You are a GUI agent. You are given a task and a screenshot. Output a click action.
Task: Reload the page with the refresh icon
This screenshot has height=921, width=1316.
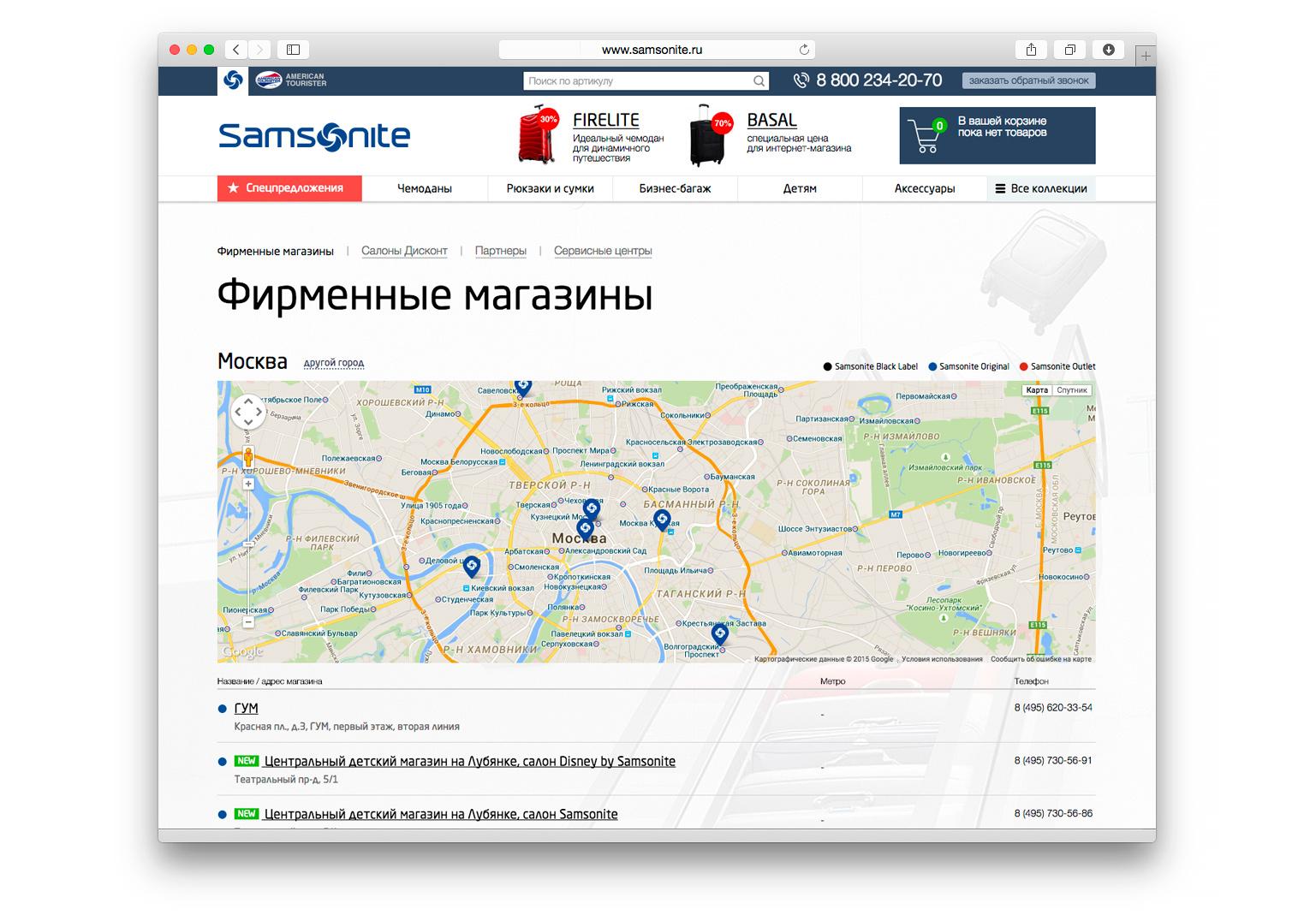(x=804, y=50)
